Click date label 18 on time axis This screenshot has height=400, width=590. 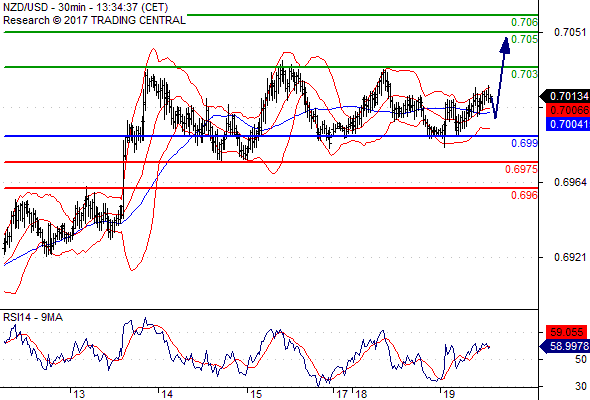tap(361, 394)
